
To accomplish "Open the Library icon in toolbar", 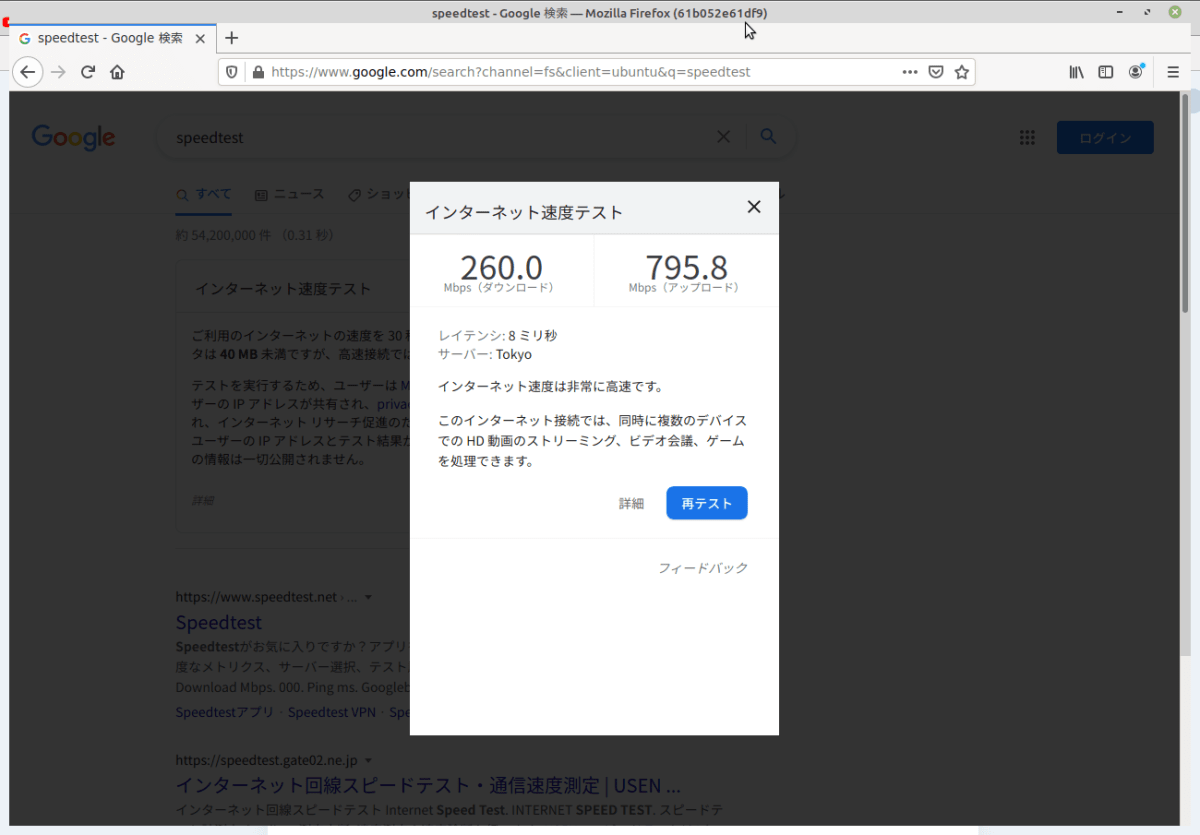I will pyautogui.click(x=1076, y=72).
